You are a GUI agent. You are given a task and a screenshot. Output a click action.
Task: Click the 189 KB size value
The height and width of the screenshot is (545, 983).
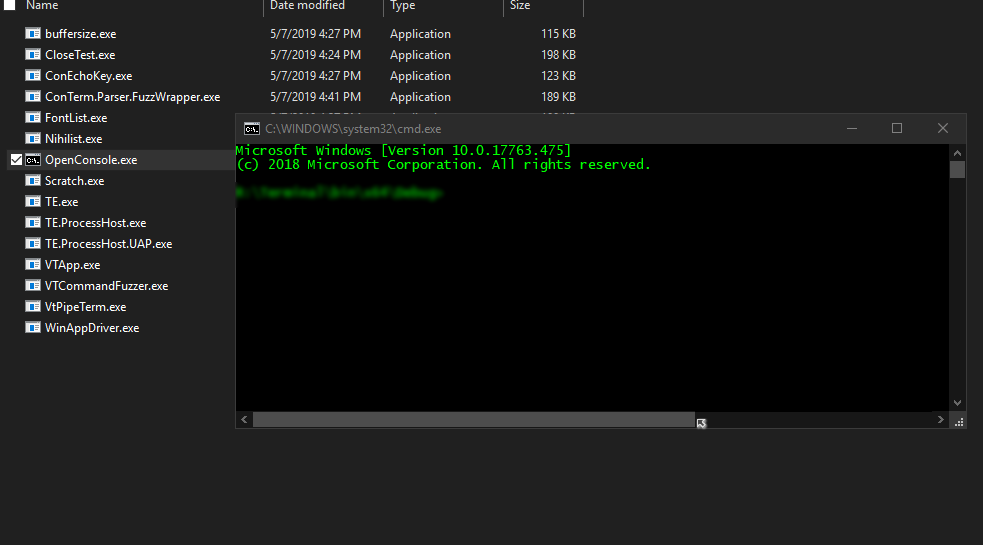[x=558, y=97]
